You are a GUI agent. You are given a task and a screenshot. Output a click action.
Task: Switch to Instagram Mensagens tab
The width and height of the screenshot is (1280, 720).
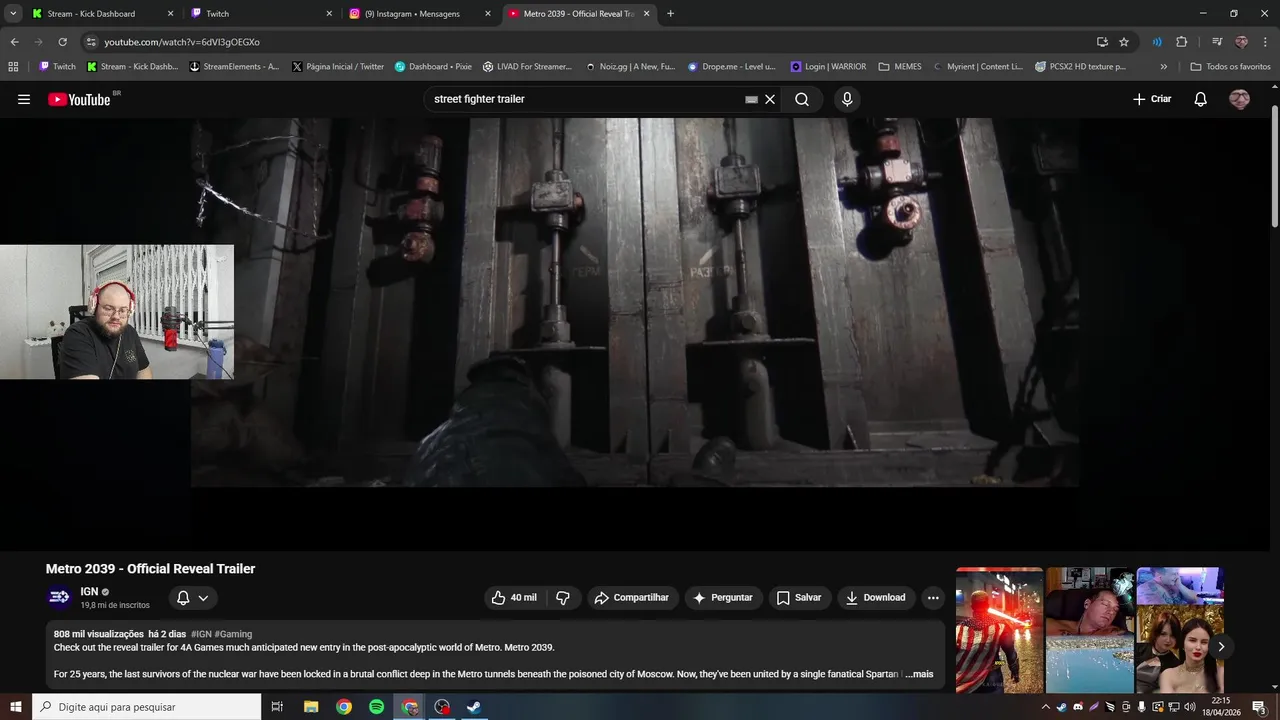pos(420,14)
